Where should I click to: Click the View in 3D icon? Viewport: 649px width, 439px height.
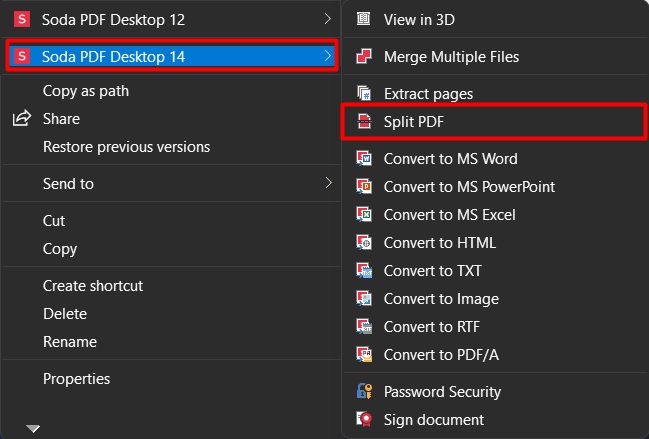(x=363, y=19)
